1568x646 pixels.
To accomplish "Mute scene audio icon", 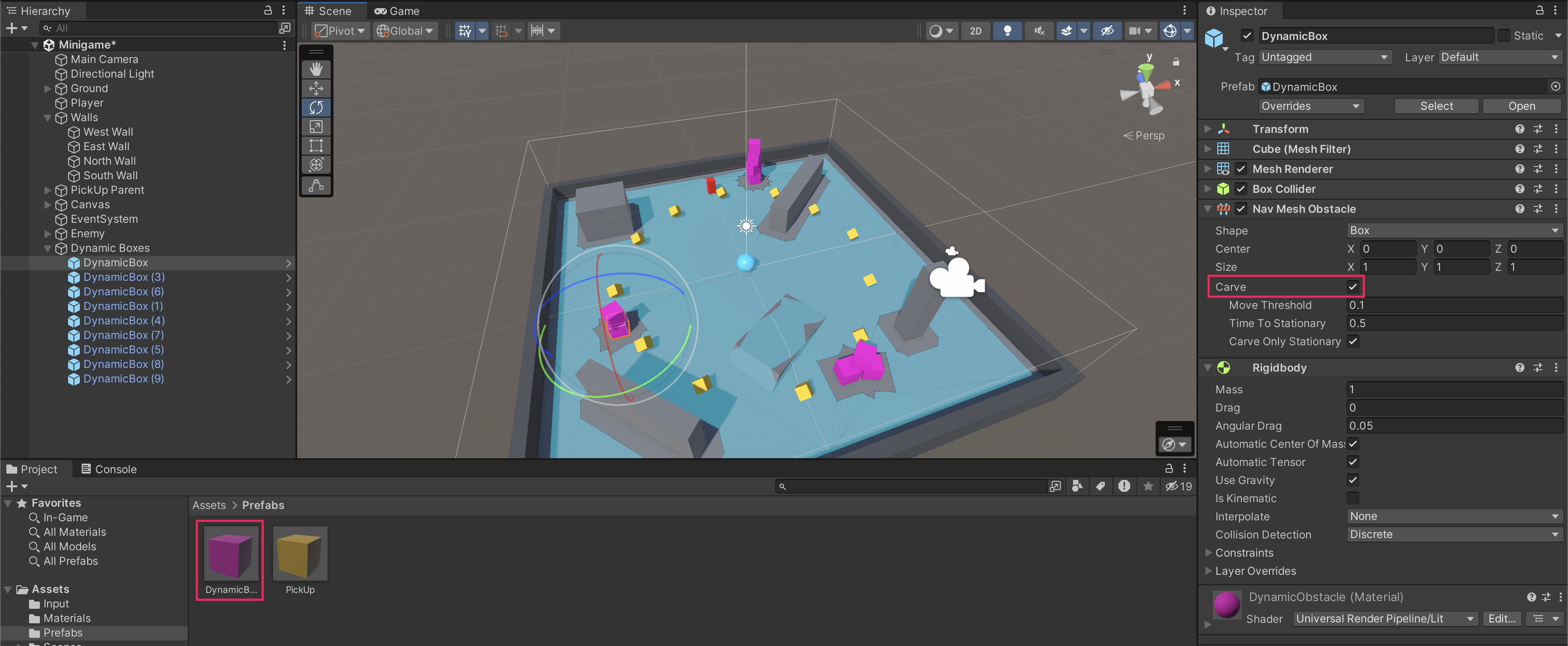I will pos(1039,30).
